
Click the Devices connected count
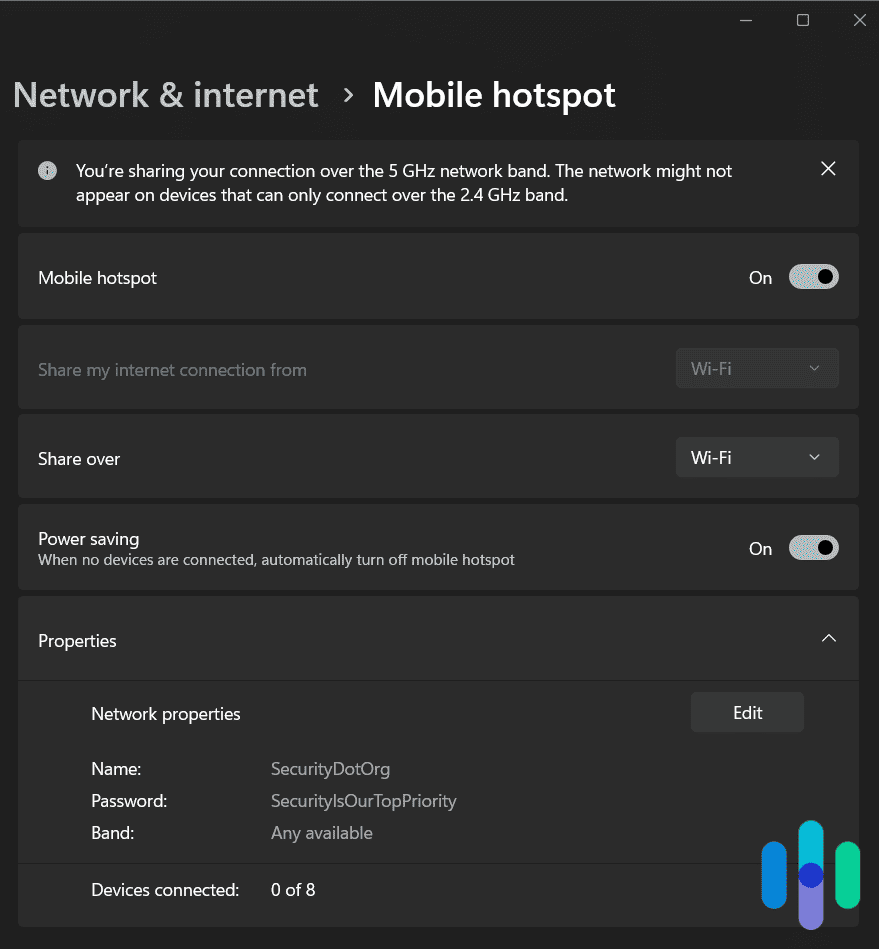pyautogui.click(x=292, y=889)
